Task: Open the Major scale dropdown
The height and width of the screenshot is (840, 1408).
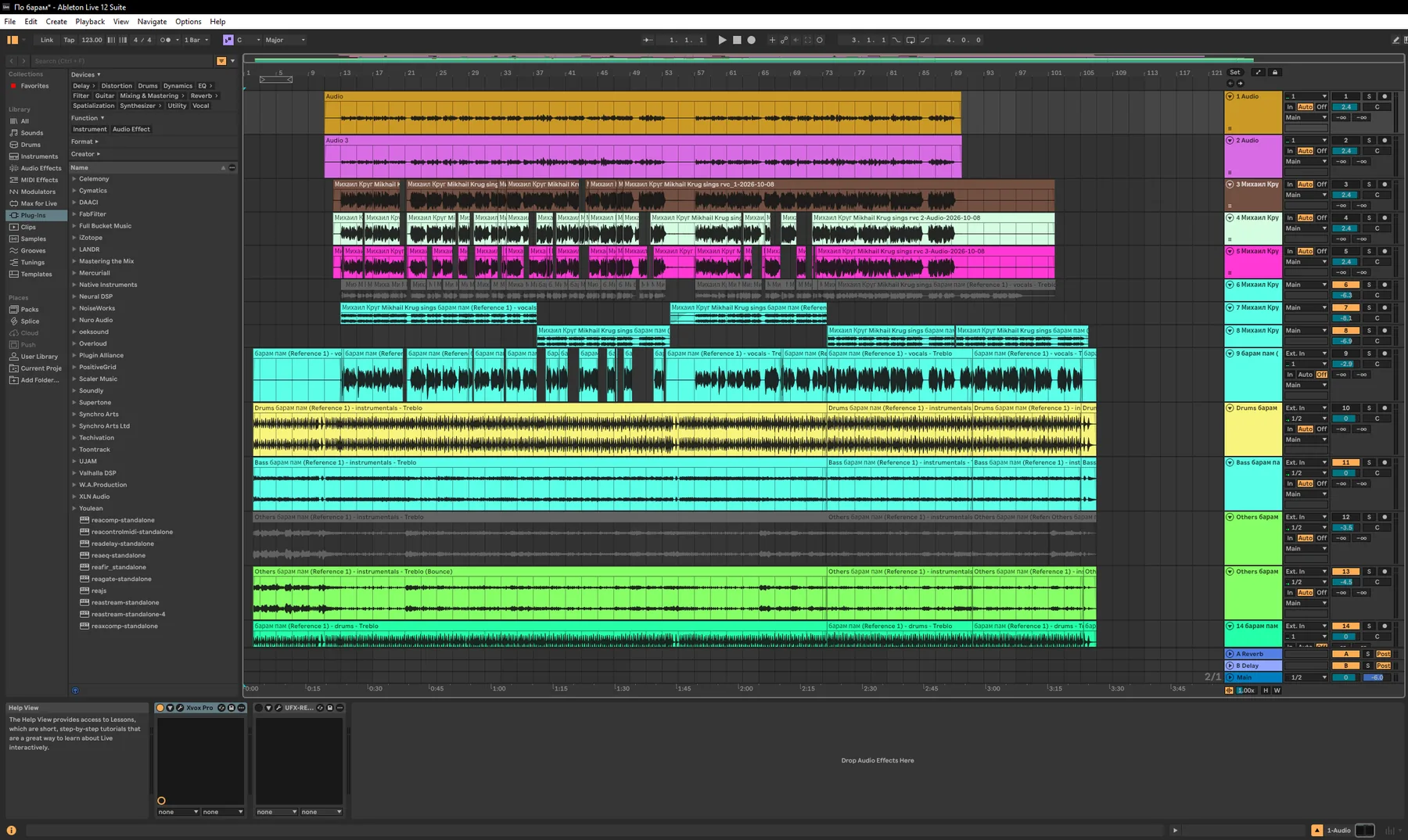Action: tap(286, 40)
